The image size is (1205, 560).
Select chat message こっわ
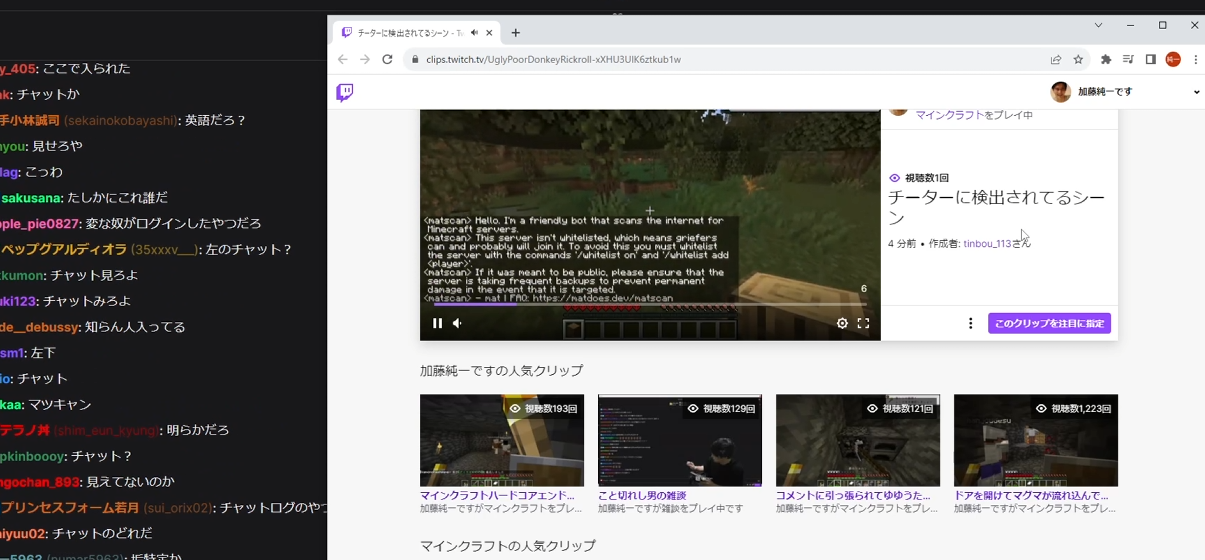click(x=44, y=172)
